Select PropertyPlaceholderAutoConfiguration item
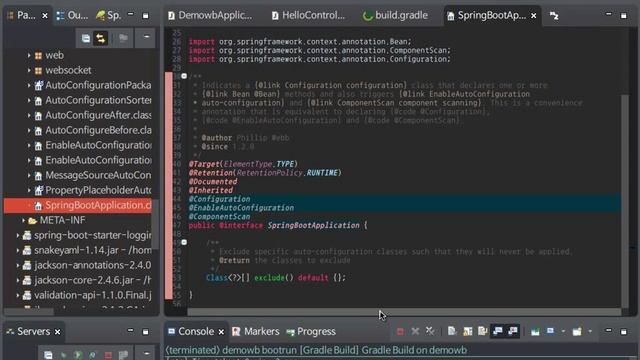 [98, 190]
